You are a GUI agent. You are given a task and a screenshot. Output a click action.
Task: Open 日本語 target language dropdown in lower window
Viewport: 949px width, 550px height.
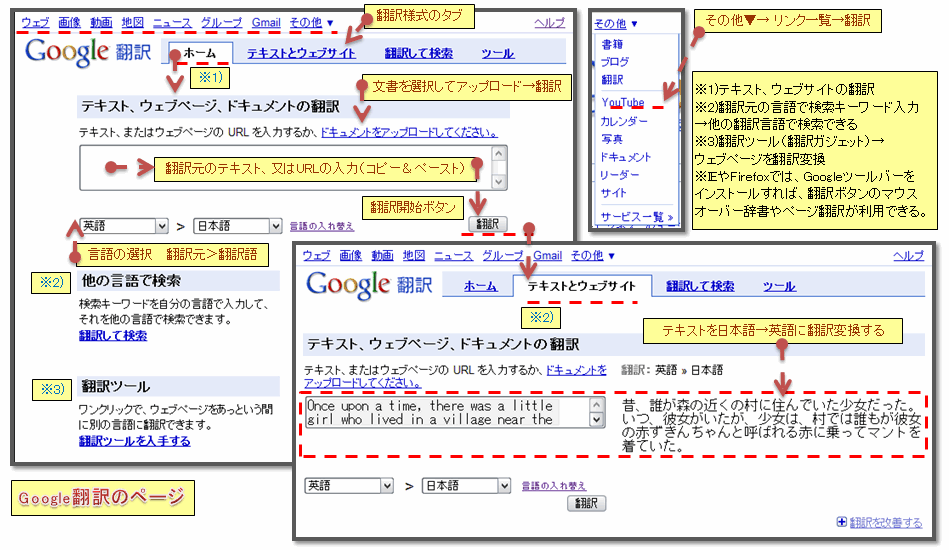point(467,485)
